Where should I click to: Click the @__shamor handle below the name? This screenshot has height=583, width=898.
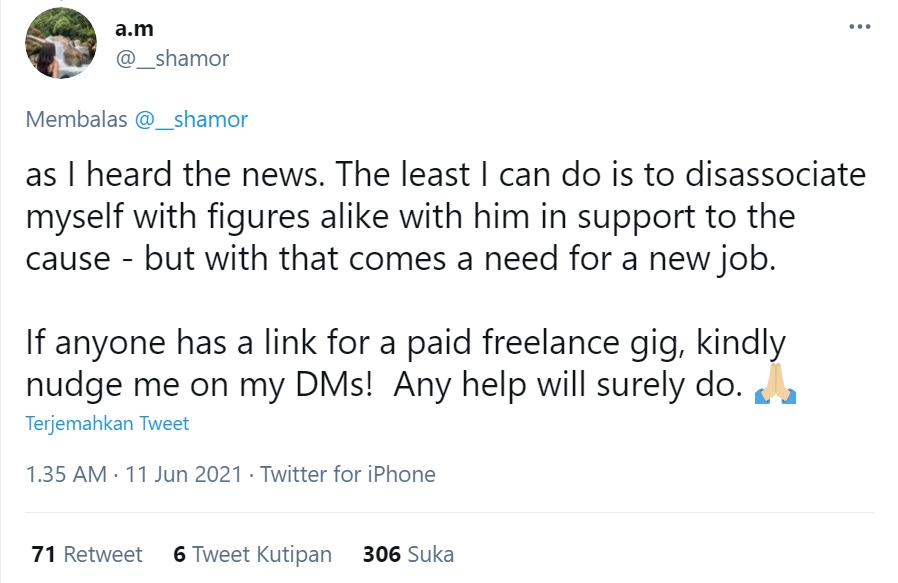coord(172,59)
